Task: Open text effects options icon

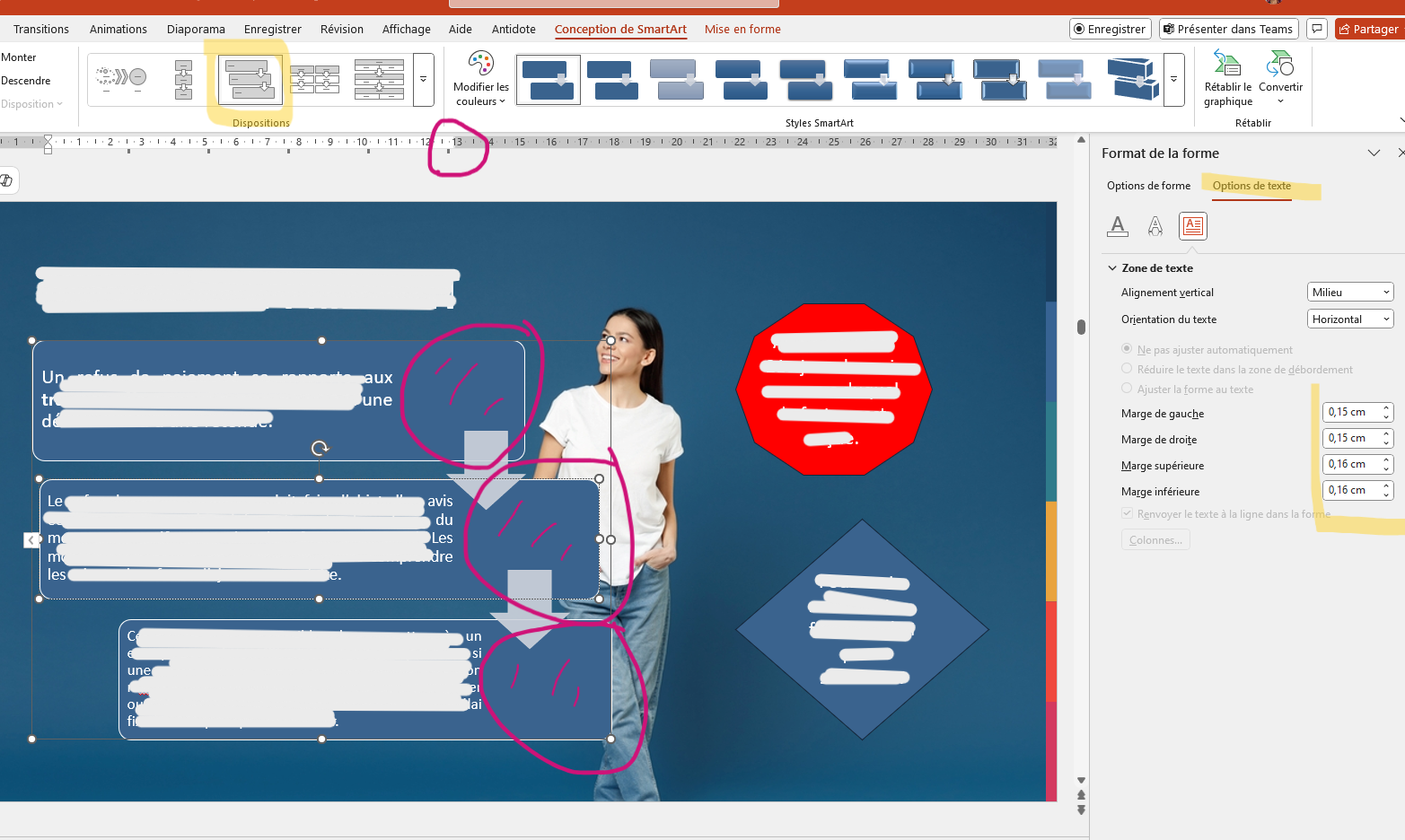Action: [x=1155, y=226]
